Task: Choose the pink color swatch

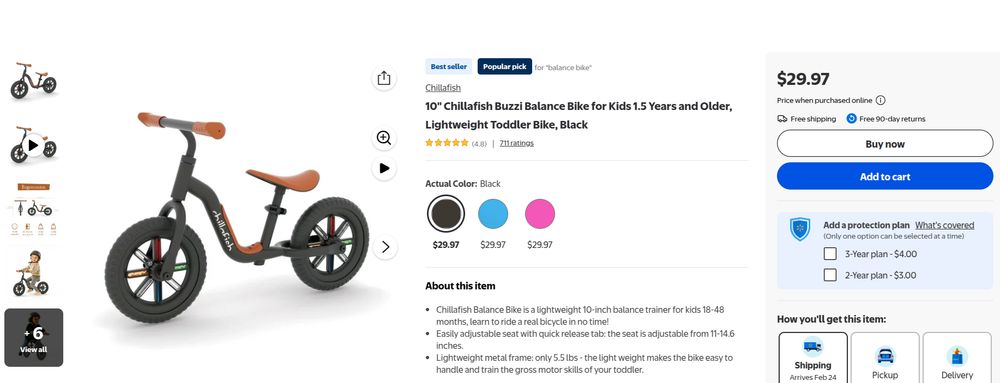Action: coord(540,213)
